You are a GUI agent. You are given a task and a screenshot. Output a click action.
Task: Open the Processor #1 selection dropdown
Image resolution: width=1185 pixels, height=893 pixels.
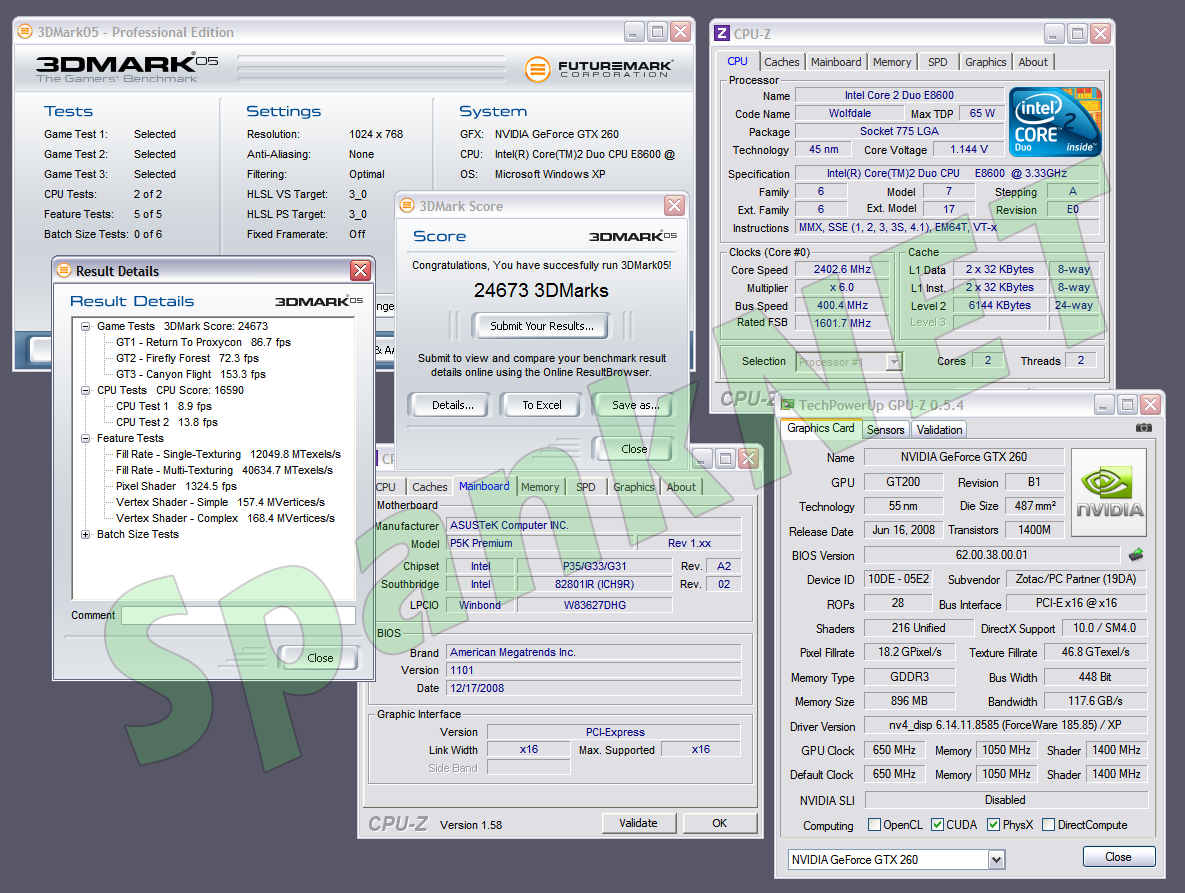[894, 362]
